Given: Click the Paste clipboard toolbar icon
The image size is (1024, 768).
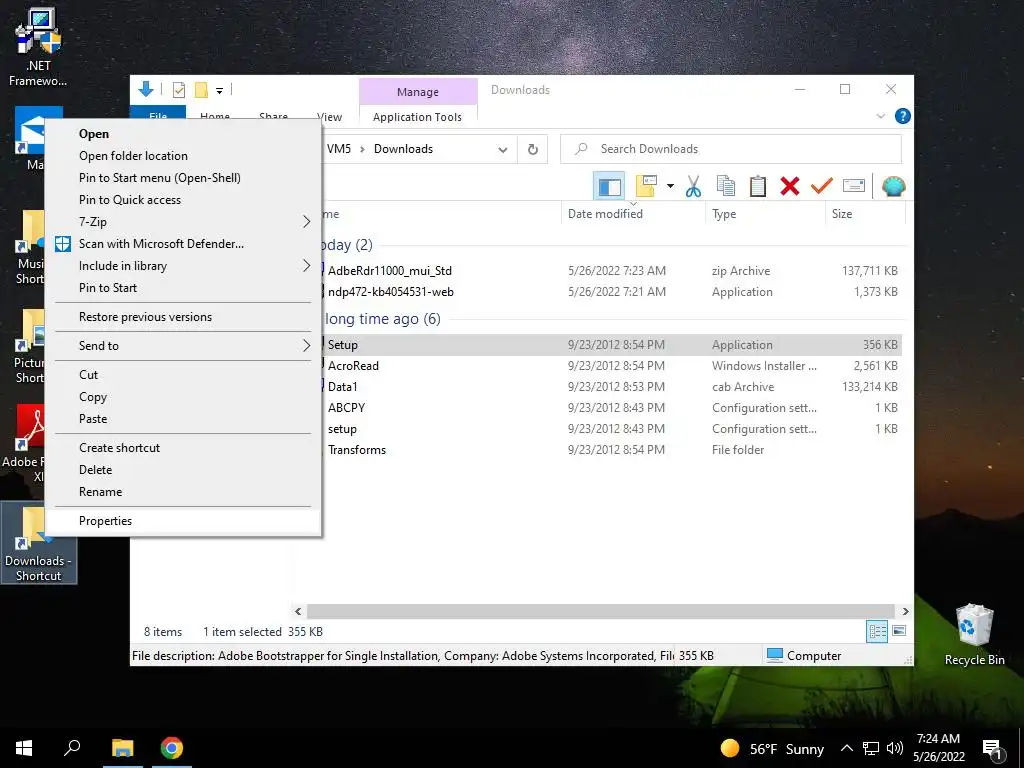Looking at the screenshot, I should (758, 186).
